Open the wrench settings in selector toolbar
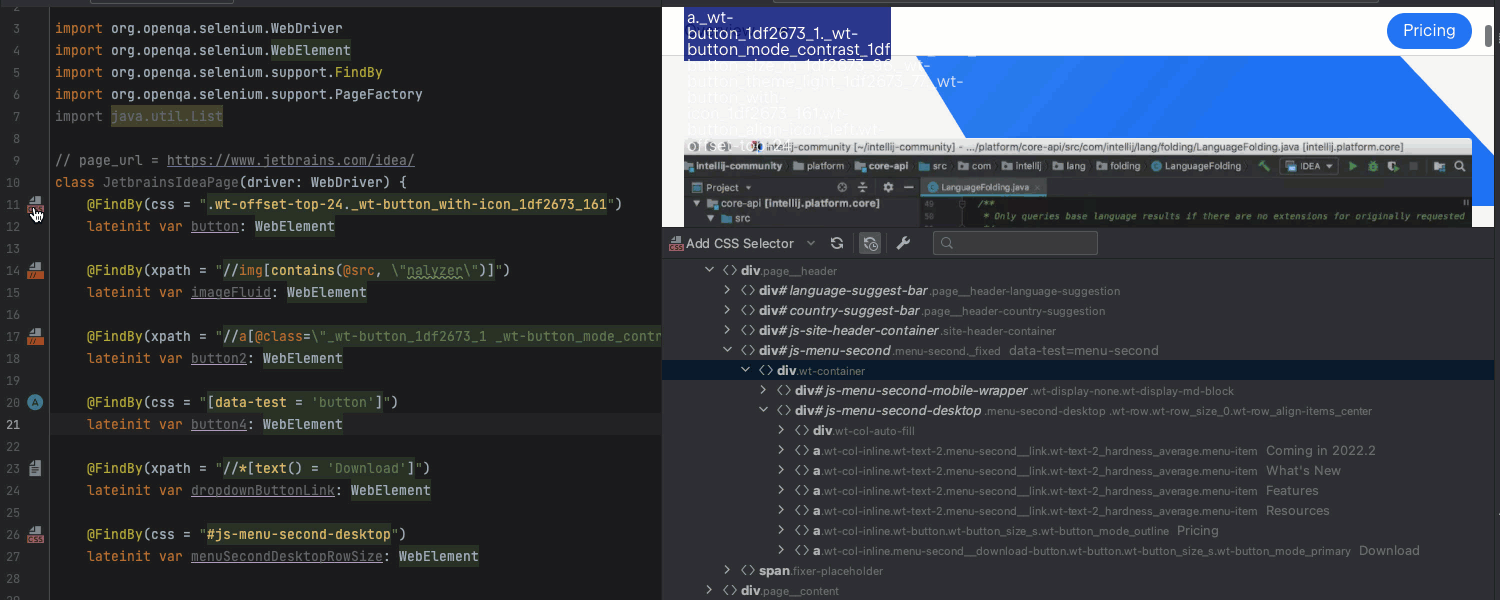This screenshot has height=600, width=1500. pos(903,243)
